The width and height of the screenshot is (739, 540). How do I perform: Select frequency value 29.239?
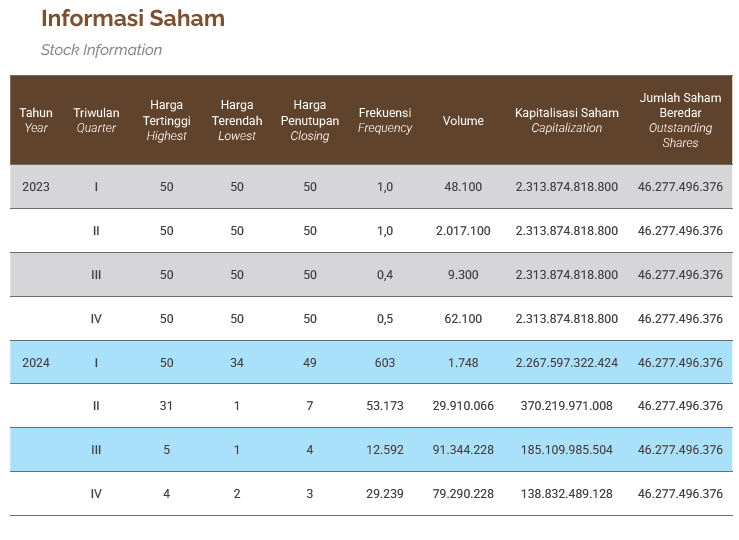click(x=385, y=493)
